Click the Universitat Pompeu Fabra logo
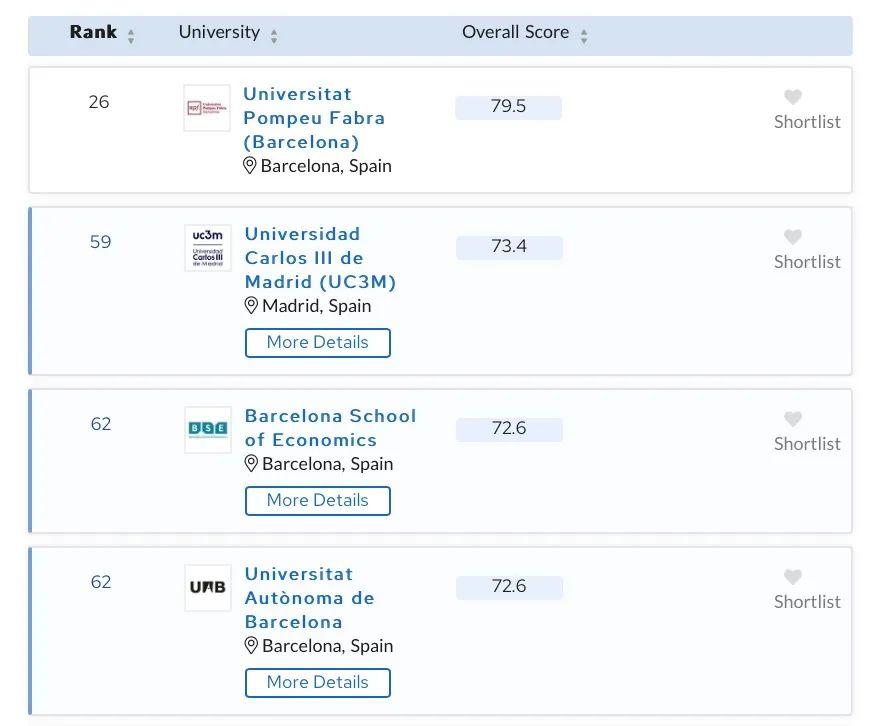The image size is (884, 726). tap(207, 108)
